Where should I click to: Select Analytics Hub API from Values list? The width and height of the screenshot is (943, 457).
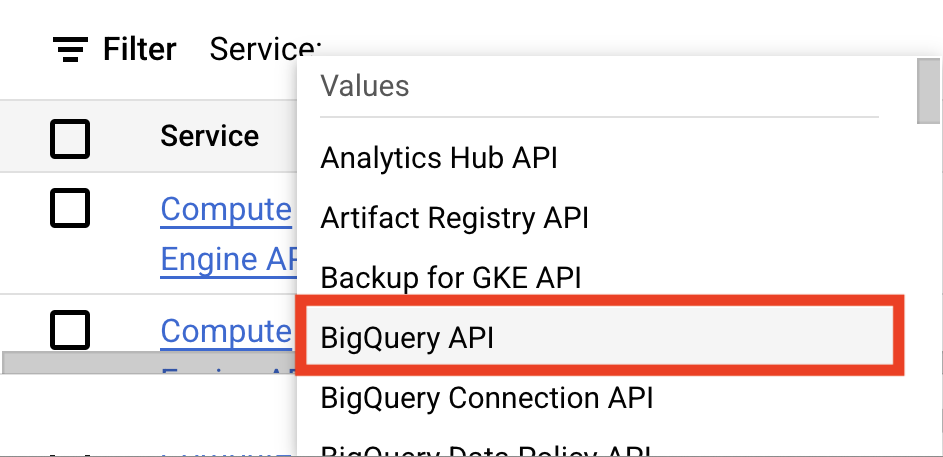[x=439, y=158]
